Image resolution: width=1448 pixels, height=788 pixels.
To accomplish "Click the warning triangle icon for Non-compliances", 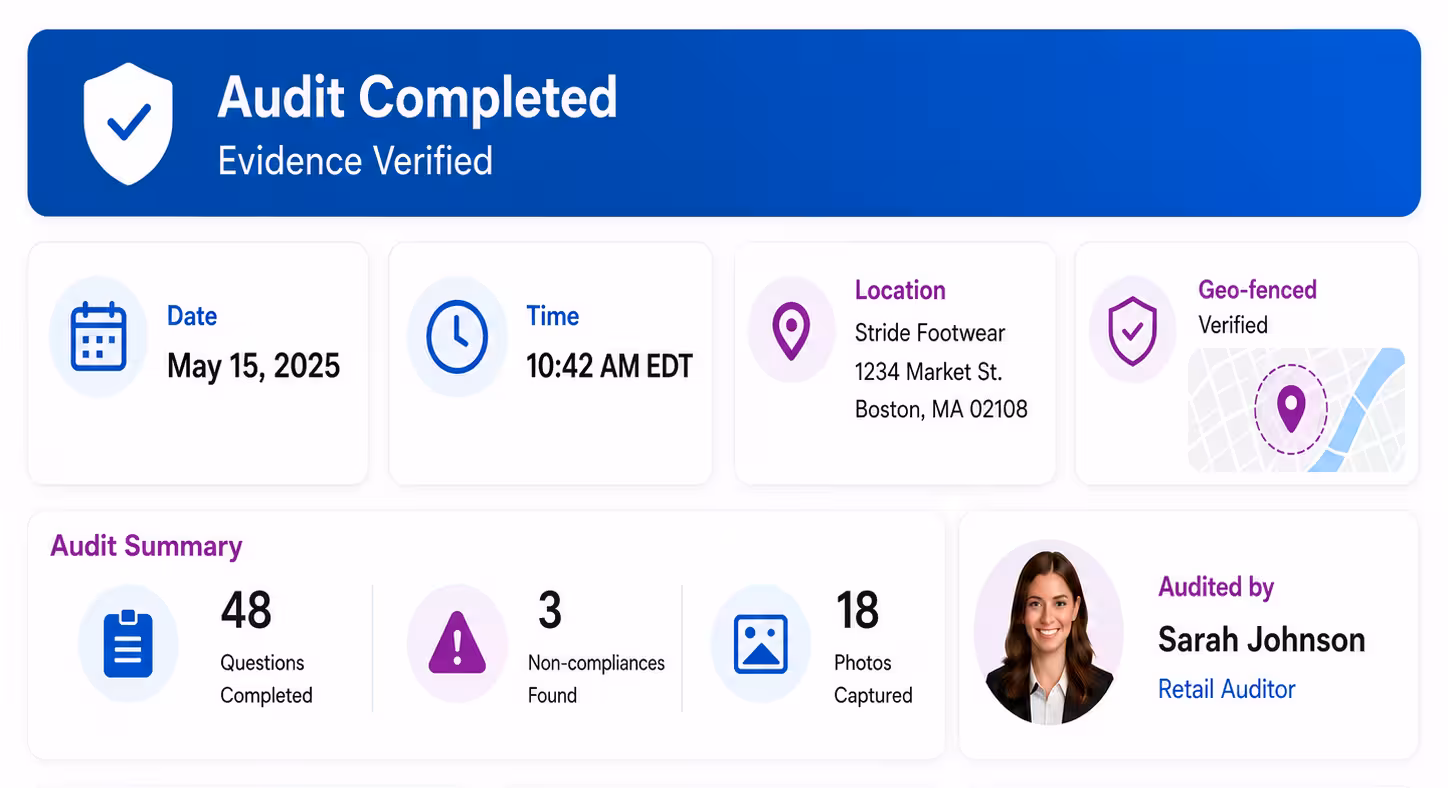I will click(x=457, y=643).
